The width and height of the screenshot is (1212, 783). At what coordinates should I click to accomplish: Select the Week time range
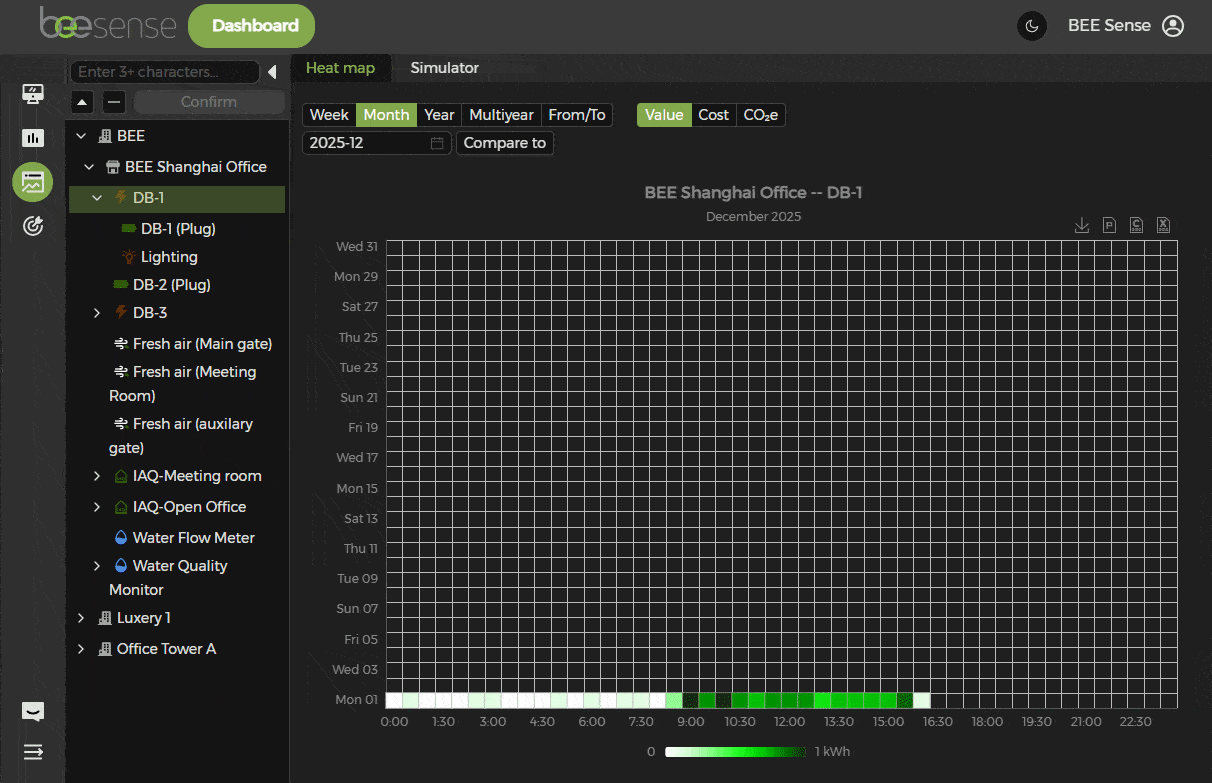pyautogui.click(x=329, y=115)
